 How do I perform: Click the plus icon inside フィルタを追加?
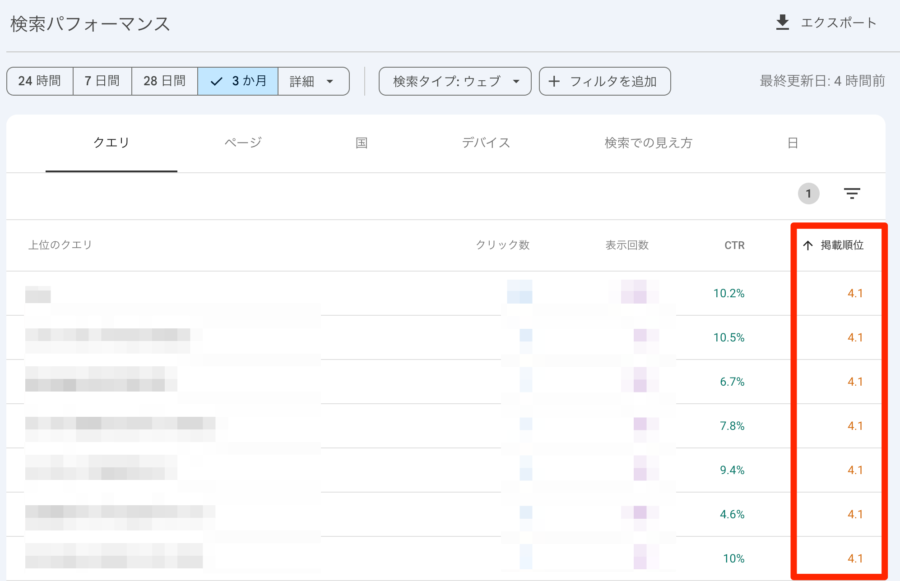pos(555,81)
